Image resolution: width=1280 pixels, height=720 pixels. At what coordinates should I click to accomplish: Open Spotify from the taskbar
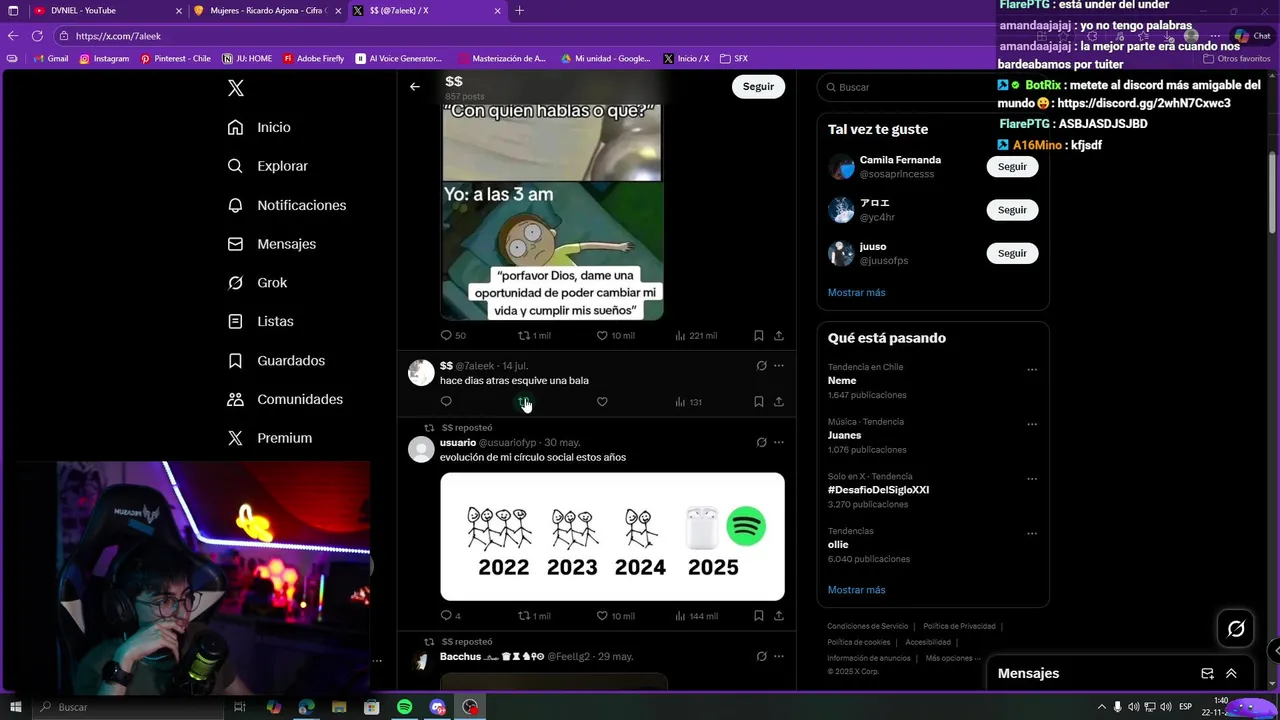coord(404,707)
